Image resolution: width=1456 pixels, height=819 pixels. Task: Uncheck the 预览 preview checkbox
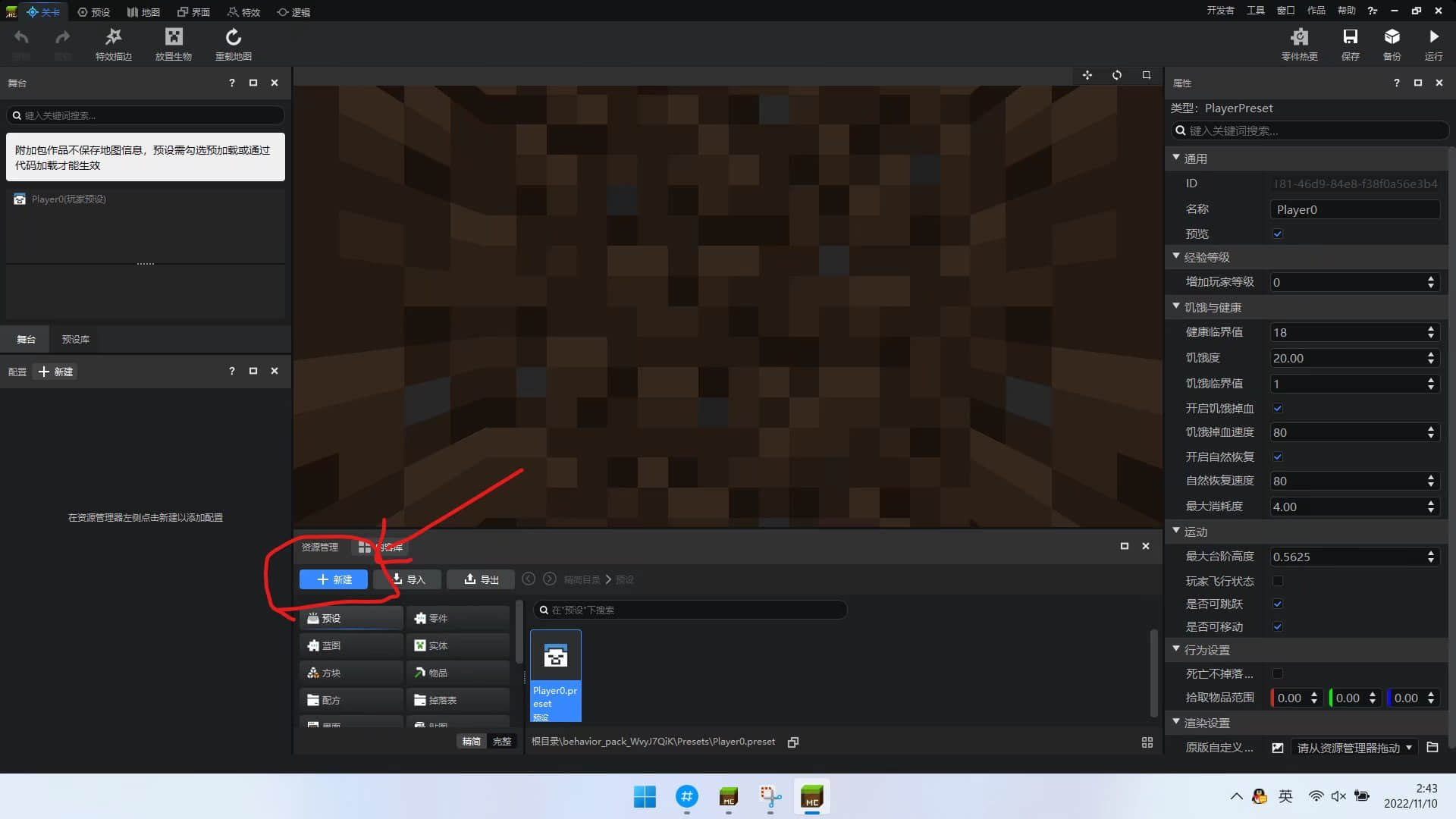coord(1278,234)
